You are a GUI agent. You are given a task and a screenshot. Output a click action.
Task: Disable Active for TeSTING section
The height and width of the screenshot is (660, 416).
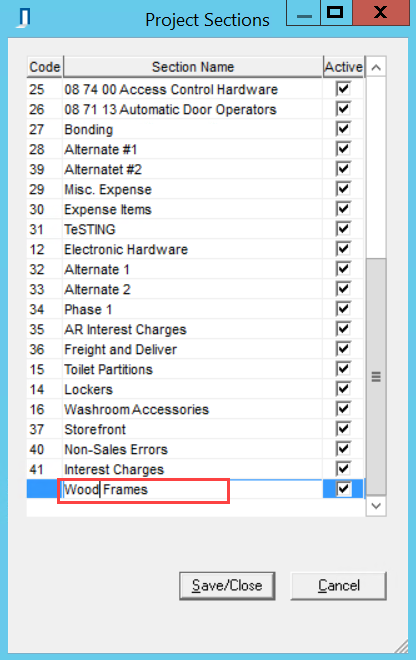click(x=343, y=229)
